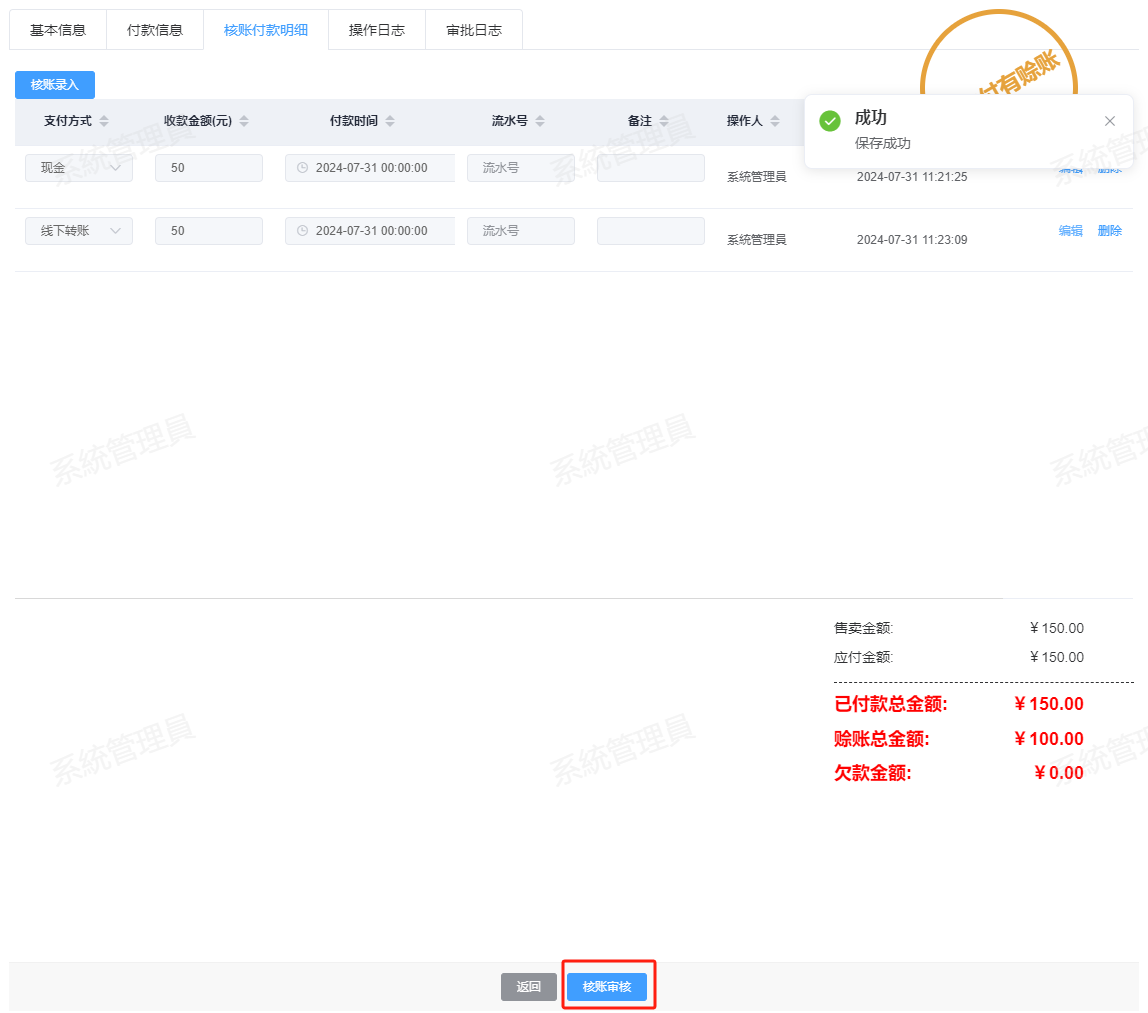Screen dimensions: 1148x1013
Task: Sort by 操作人 column sort icon
Action: point(775,121)
